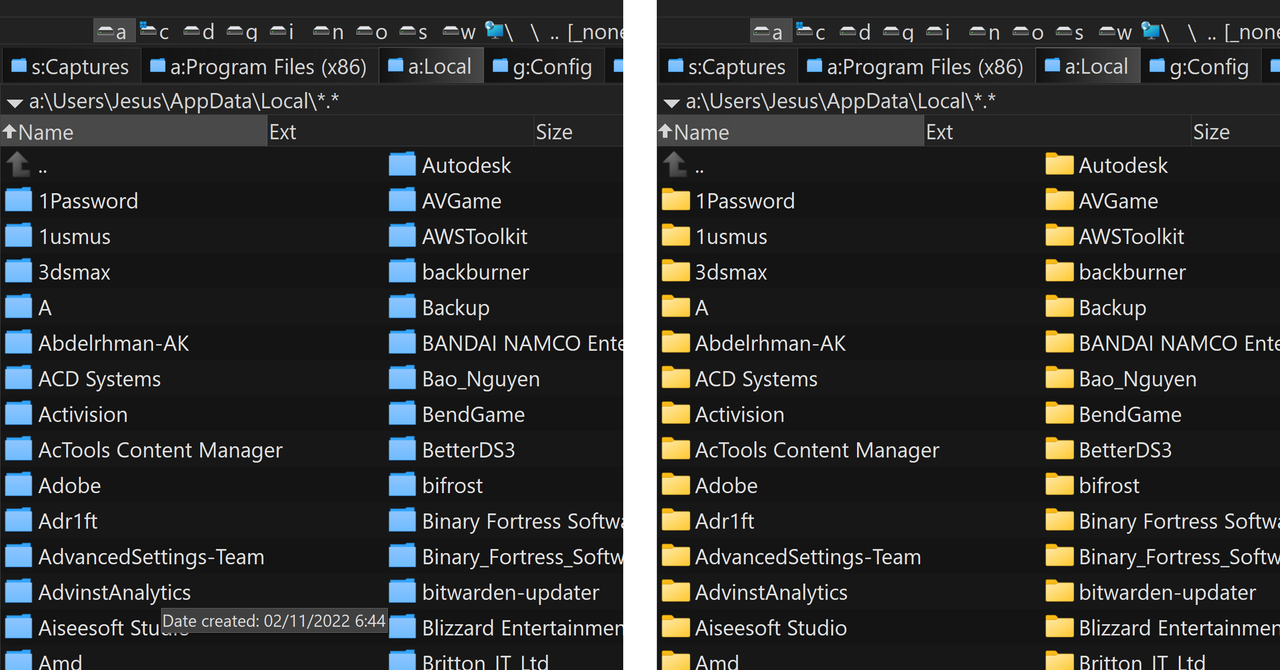Select drive s in the right window
Viewport: 1280px width, 670px height.
pos(1069,32)
